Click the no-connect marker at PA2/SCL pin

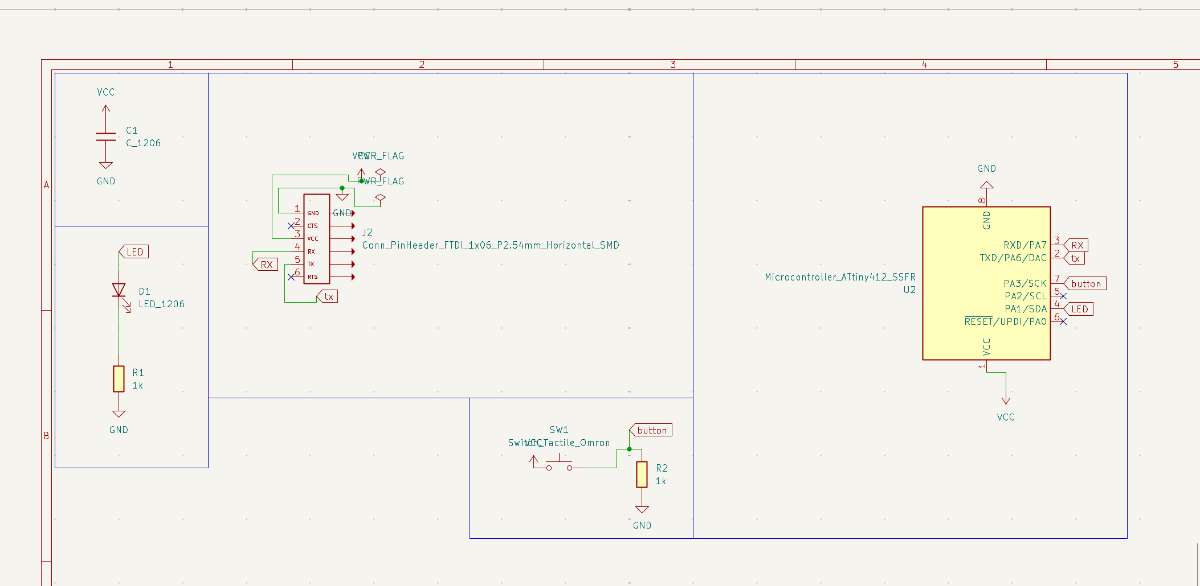tap(1062, 296)
